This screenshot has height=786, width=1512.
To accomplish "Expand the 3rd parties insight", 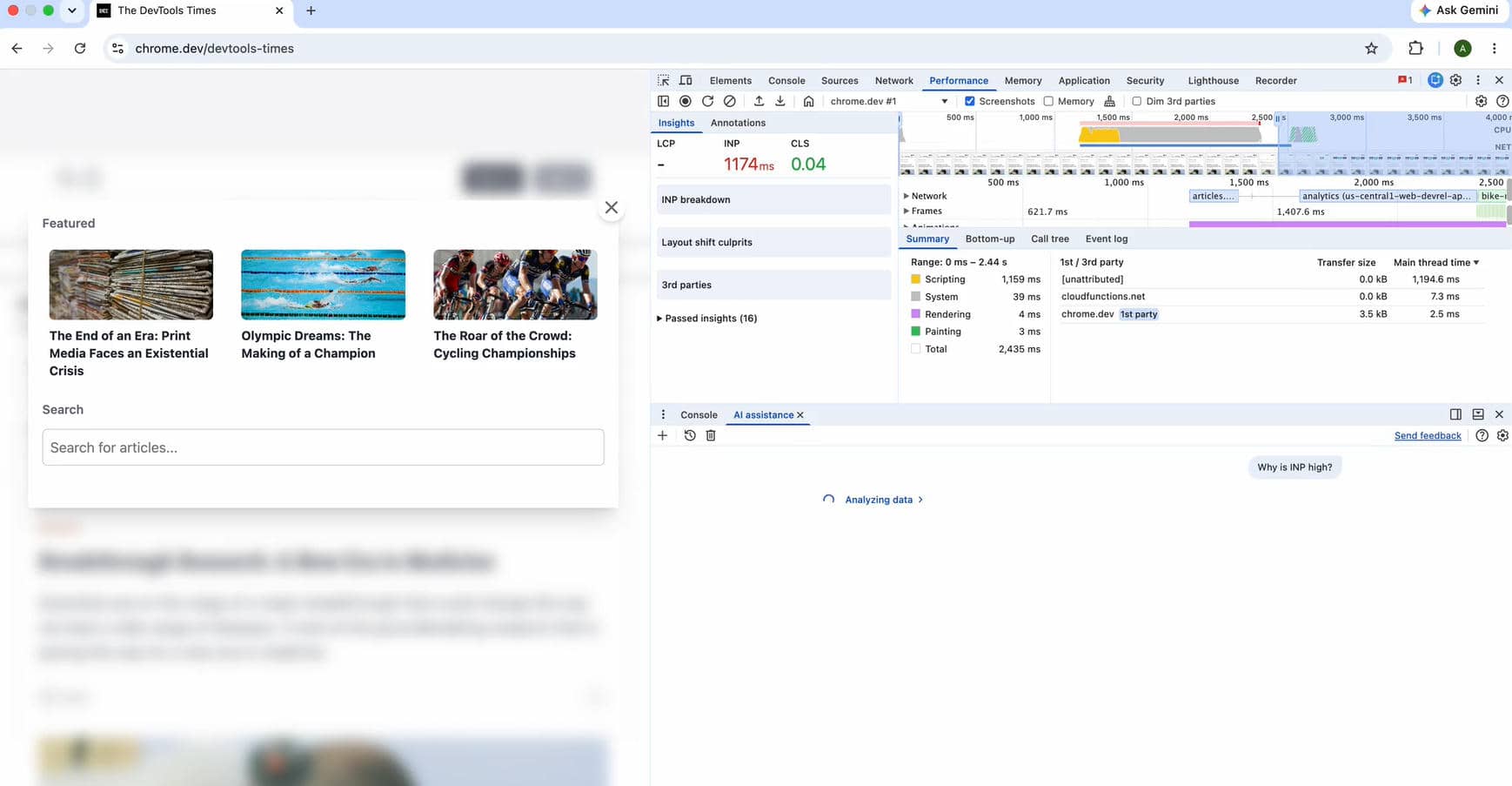I will pyautogui.click(x=773, y=285).
